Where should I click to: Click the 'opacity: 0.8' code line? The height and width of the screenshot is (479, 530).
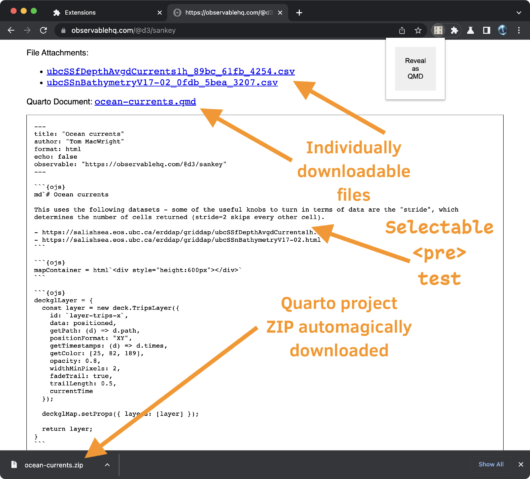[x=75, y=361]
